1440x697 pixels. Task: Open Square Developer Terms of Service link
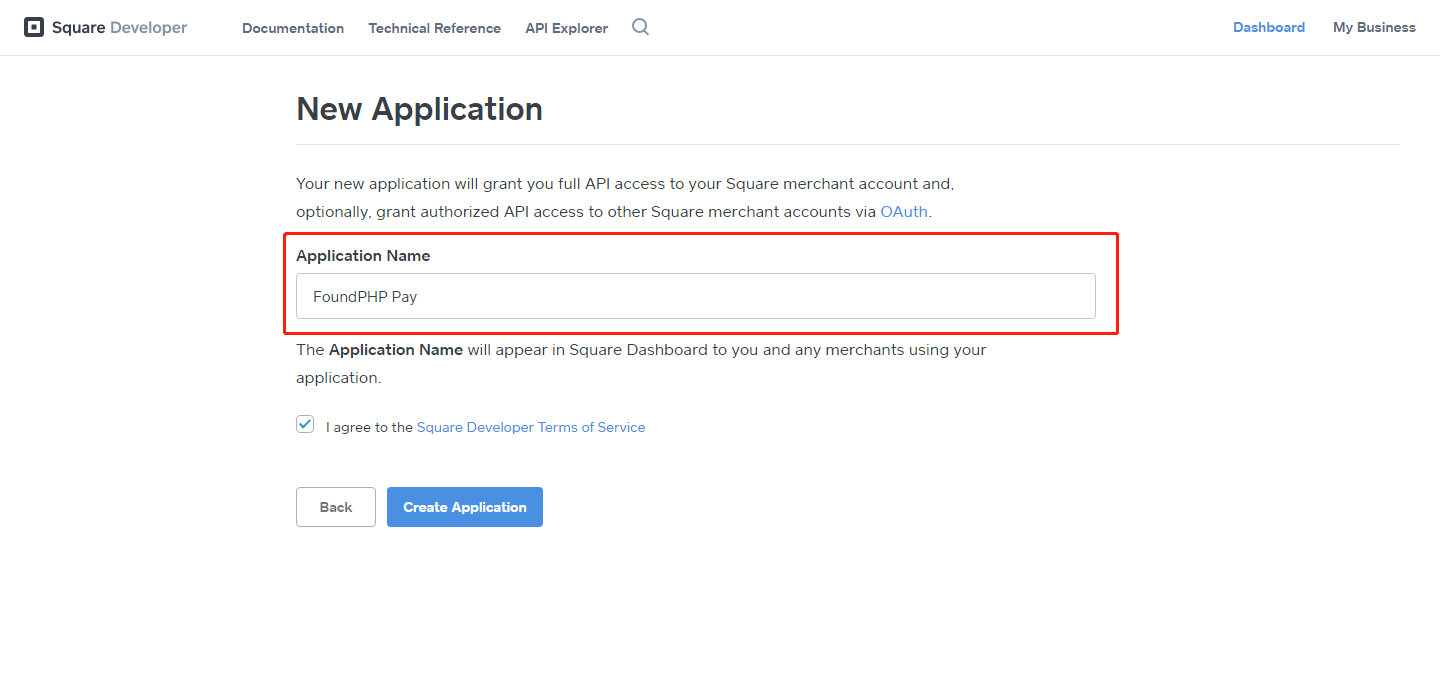click(x=531, y=427)
